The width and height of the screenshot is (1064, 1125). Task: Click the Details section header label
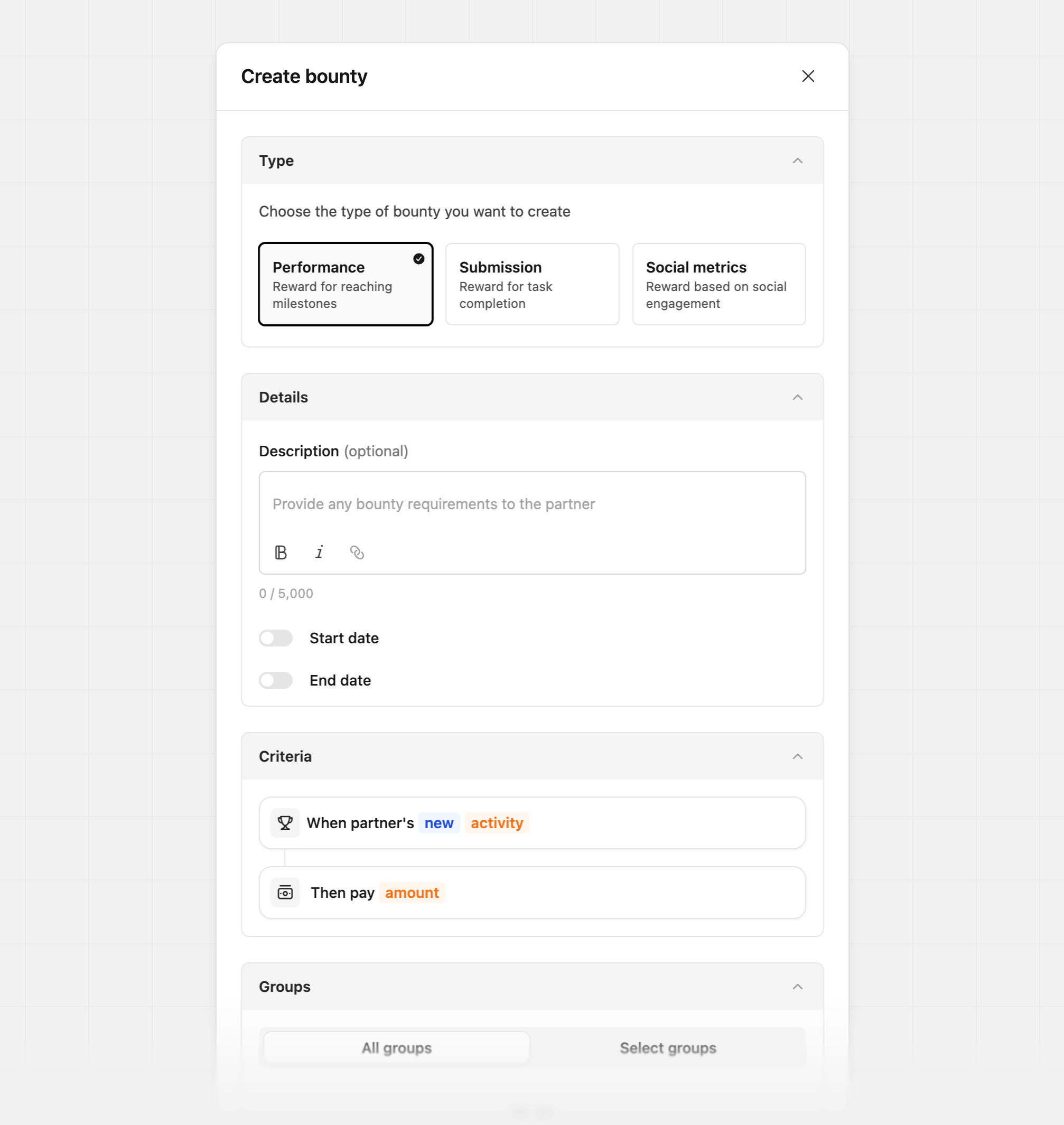pos(284,398)
